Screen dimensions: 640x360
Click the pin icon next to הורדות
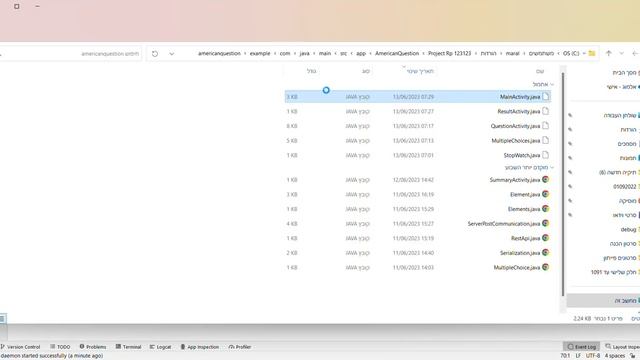pos(570,129)
